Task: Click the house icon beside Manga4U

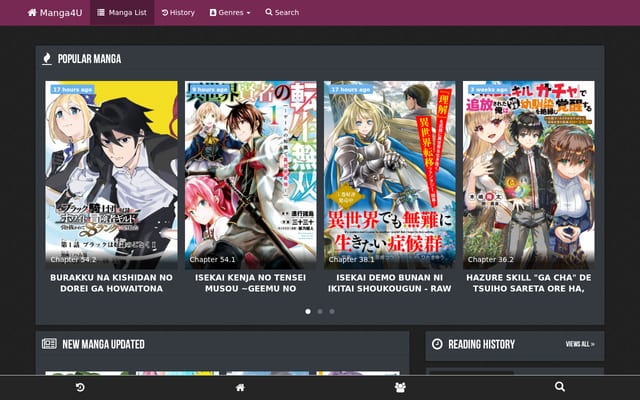Action: pyautogui.click(x=32, y=13)
